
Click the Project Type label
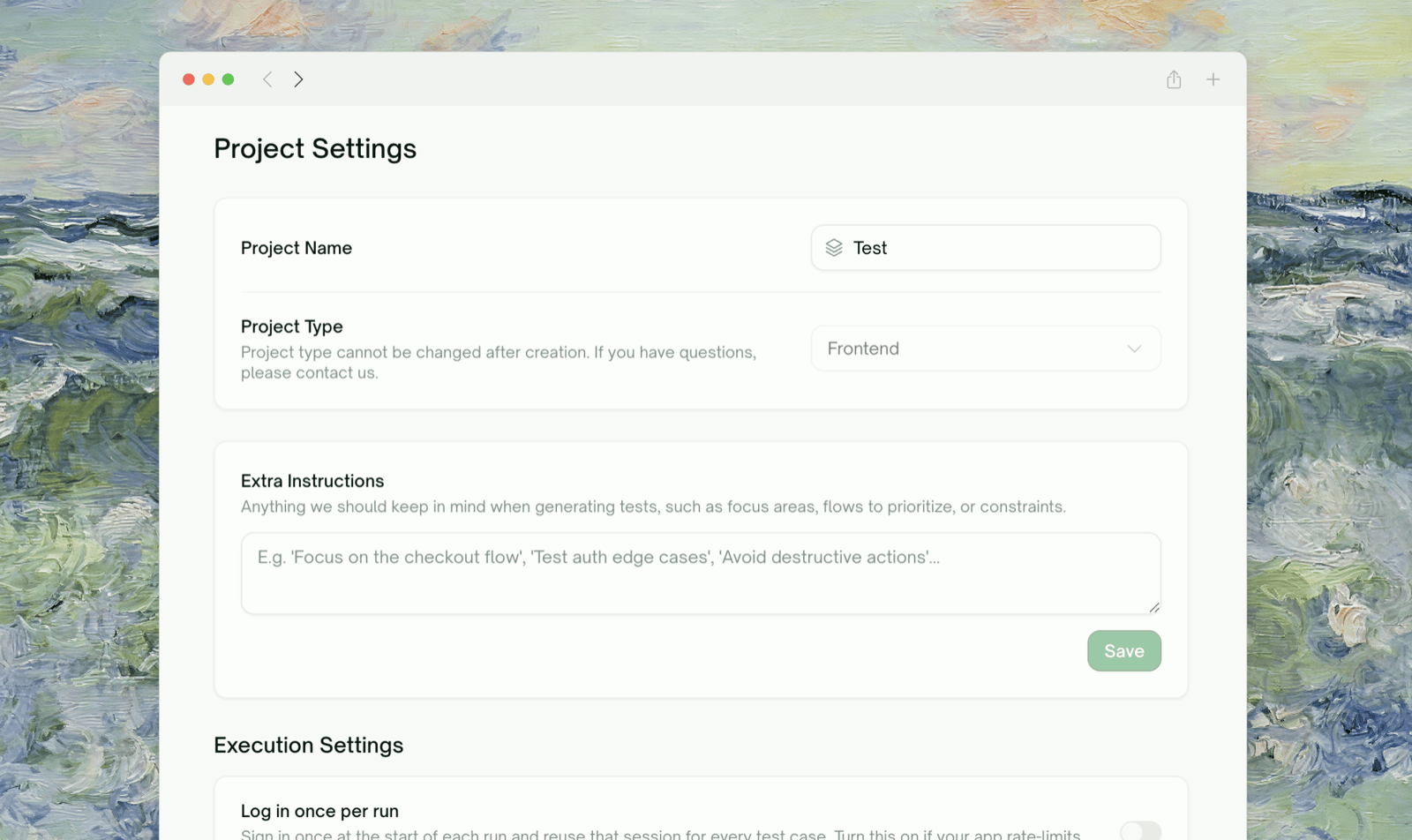[x=292, y=326]
